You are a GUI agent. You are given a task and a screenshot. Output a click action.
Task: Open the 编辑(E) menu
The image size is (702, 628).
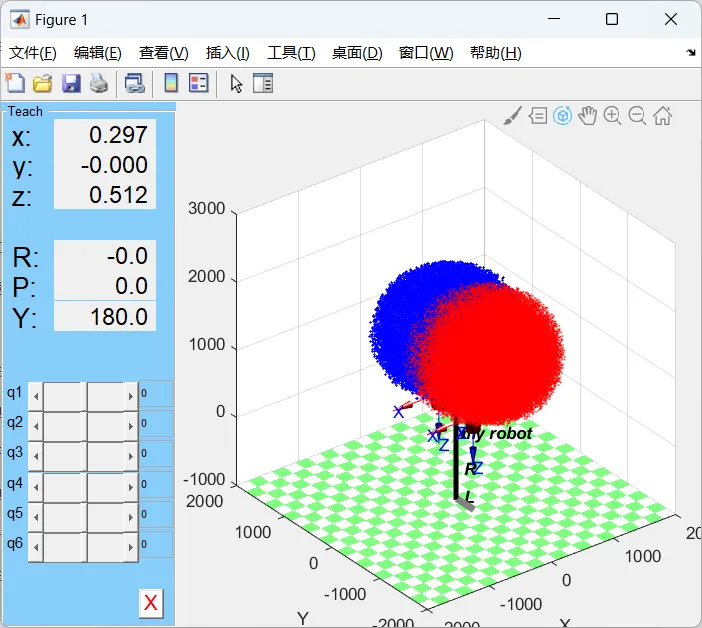(x=98, y=53)
